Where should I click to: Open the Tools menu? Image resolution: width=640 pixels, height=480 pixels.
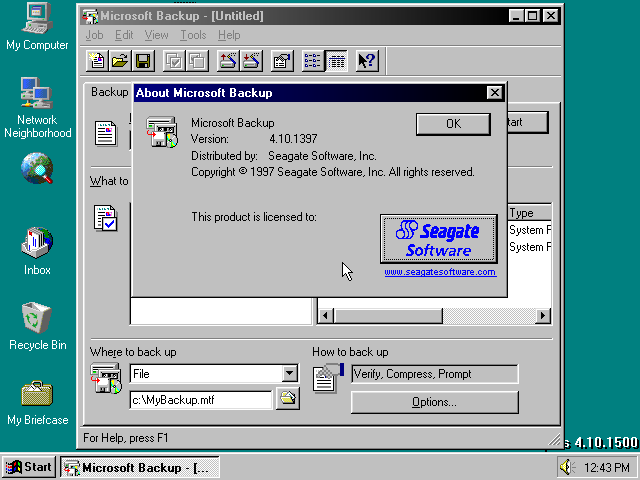click(193, 35)
